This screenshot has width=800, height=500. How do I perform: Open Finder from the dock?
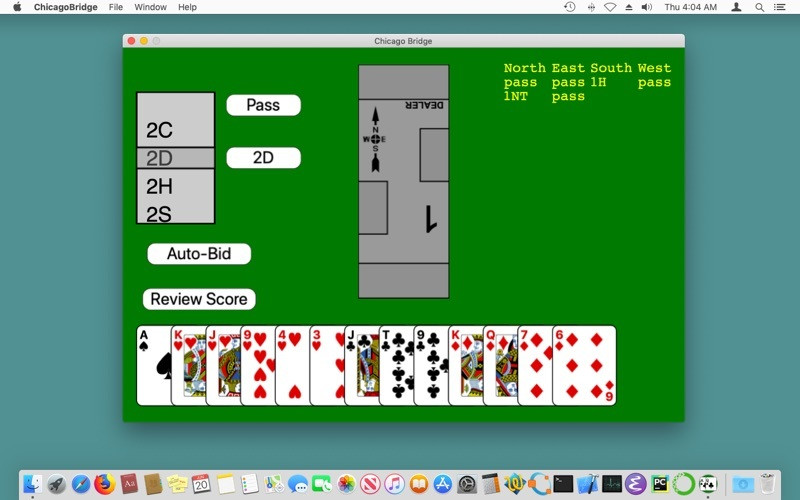coord(33,483)
